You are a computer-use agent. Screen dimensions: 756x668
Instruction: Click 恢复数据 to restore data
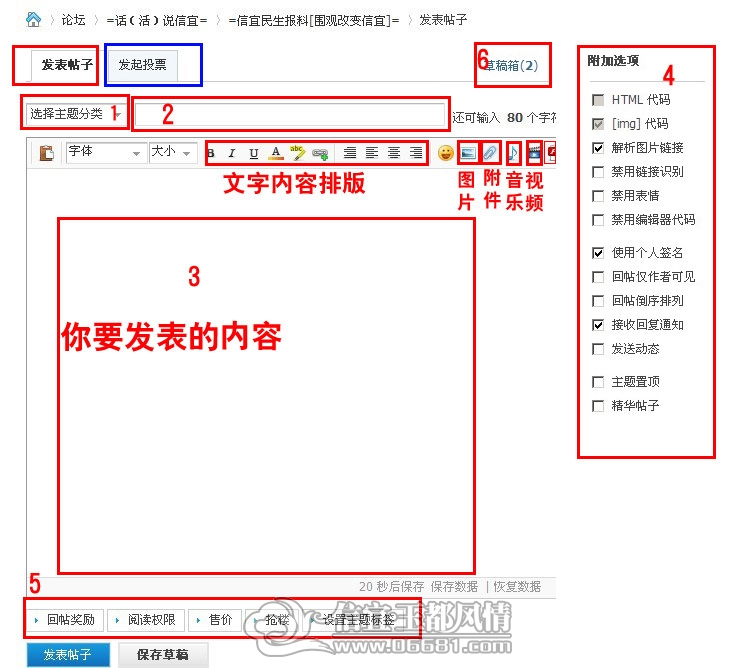517,586
